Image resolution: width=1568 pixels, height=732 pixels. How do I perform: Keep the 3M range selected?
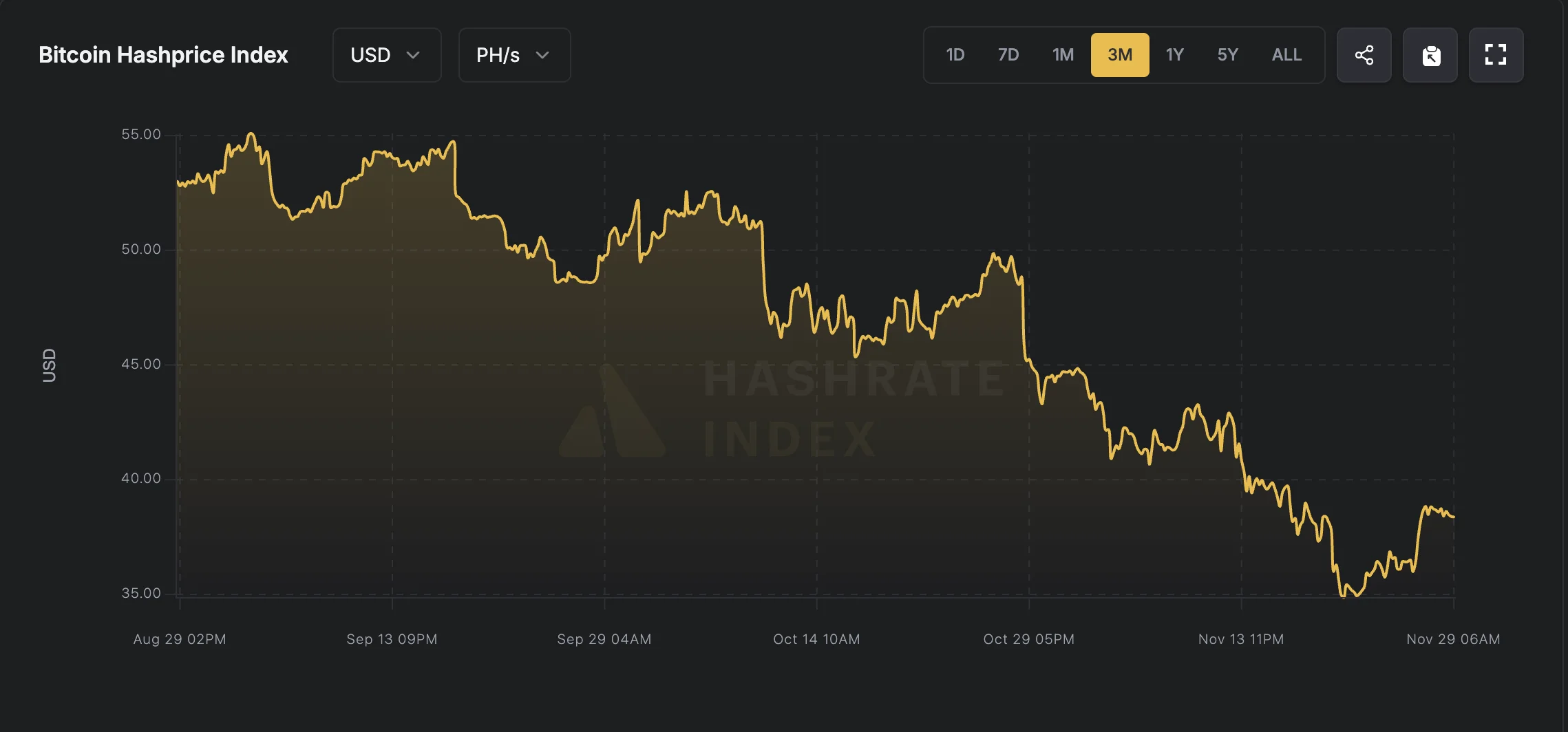point(1119,55)
